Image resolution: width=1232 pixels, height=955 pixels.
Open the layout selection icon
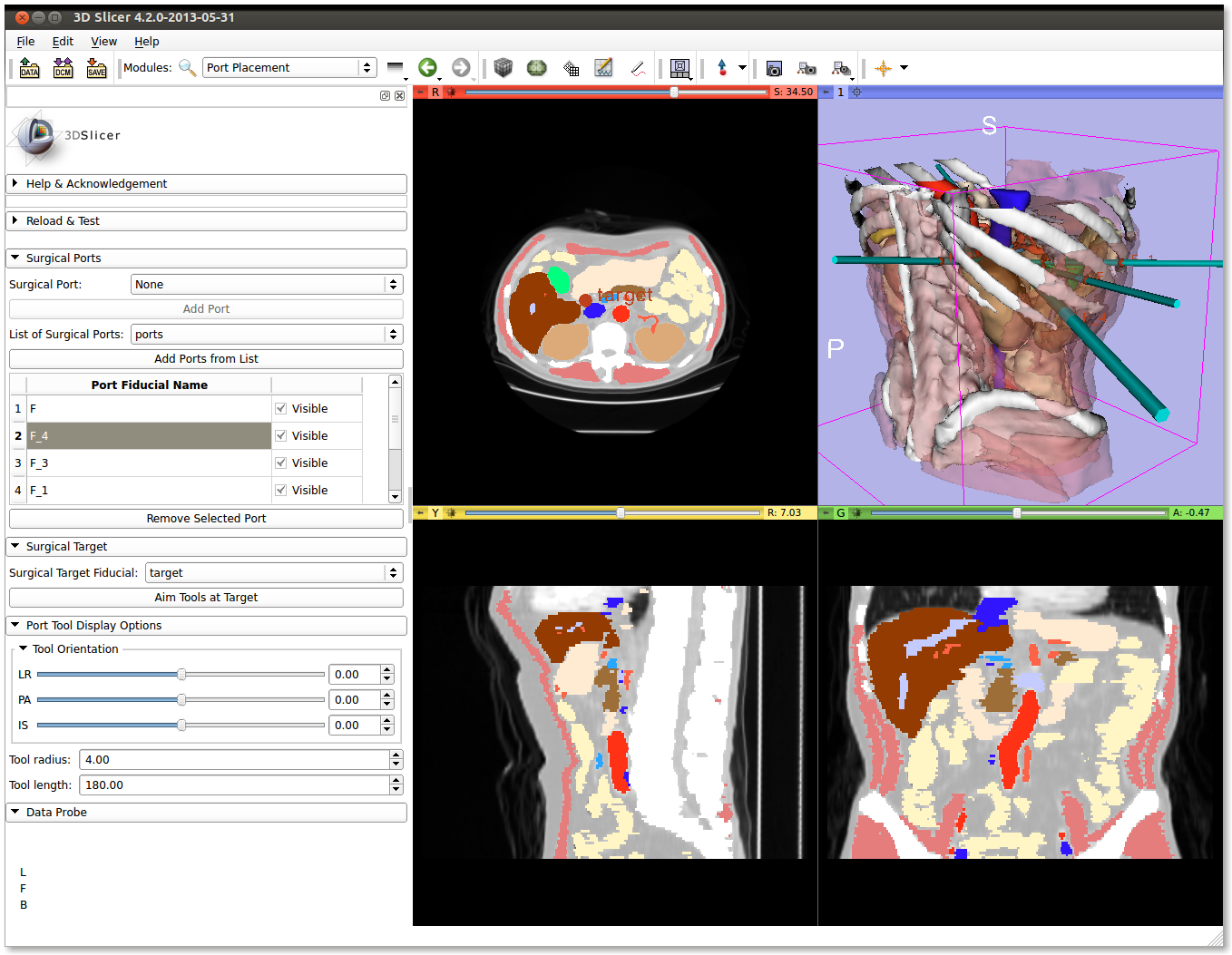tap(680, 68)
